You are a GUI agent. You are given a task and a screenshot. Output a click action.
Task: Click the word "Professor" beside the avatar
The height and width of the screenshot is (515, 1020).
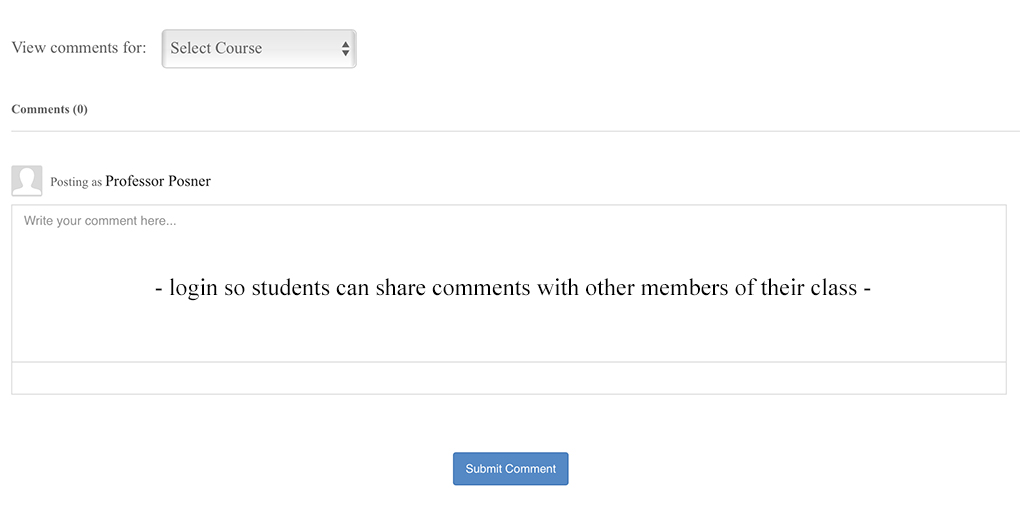135,181
